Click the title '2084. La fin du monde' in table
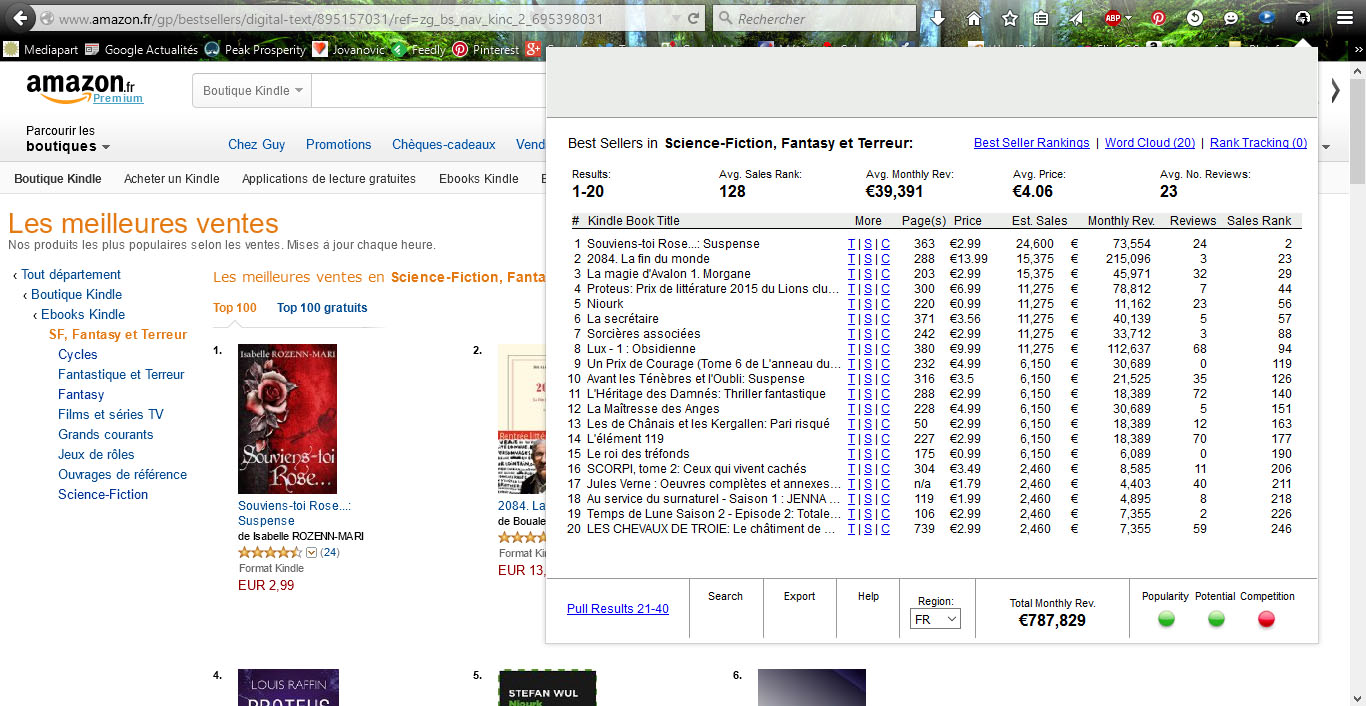The width and height of the screenshot is (1366, 706). [648, 259]
